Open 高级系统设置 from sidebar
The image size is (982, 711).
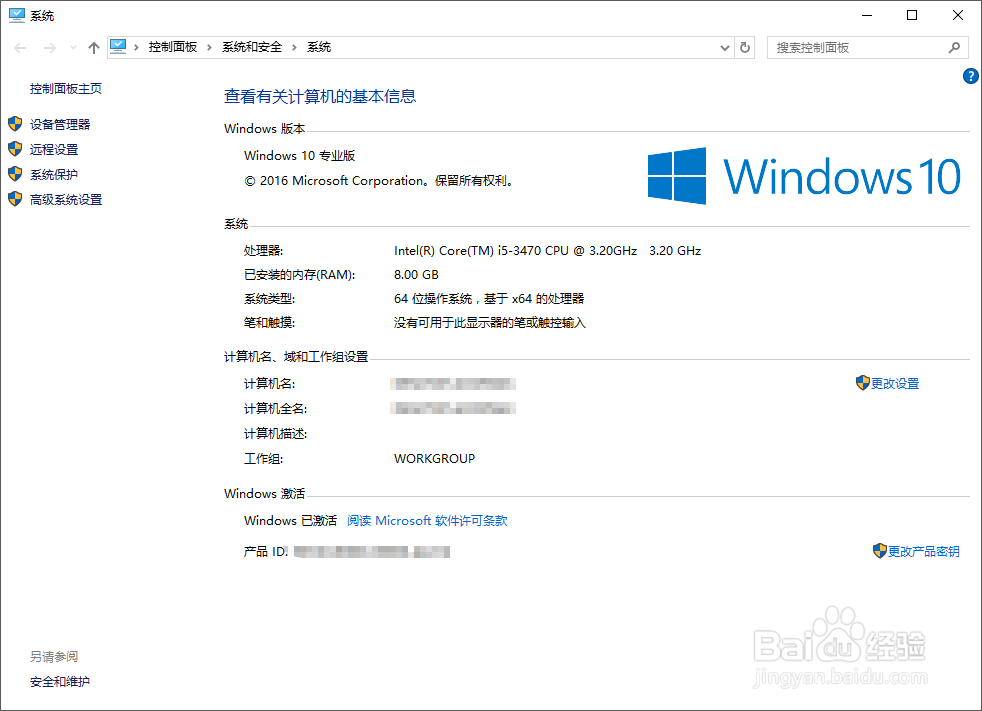[66, 200]
